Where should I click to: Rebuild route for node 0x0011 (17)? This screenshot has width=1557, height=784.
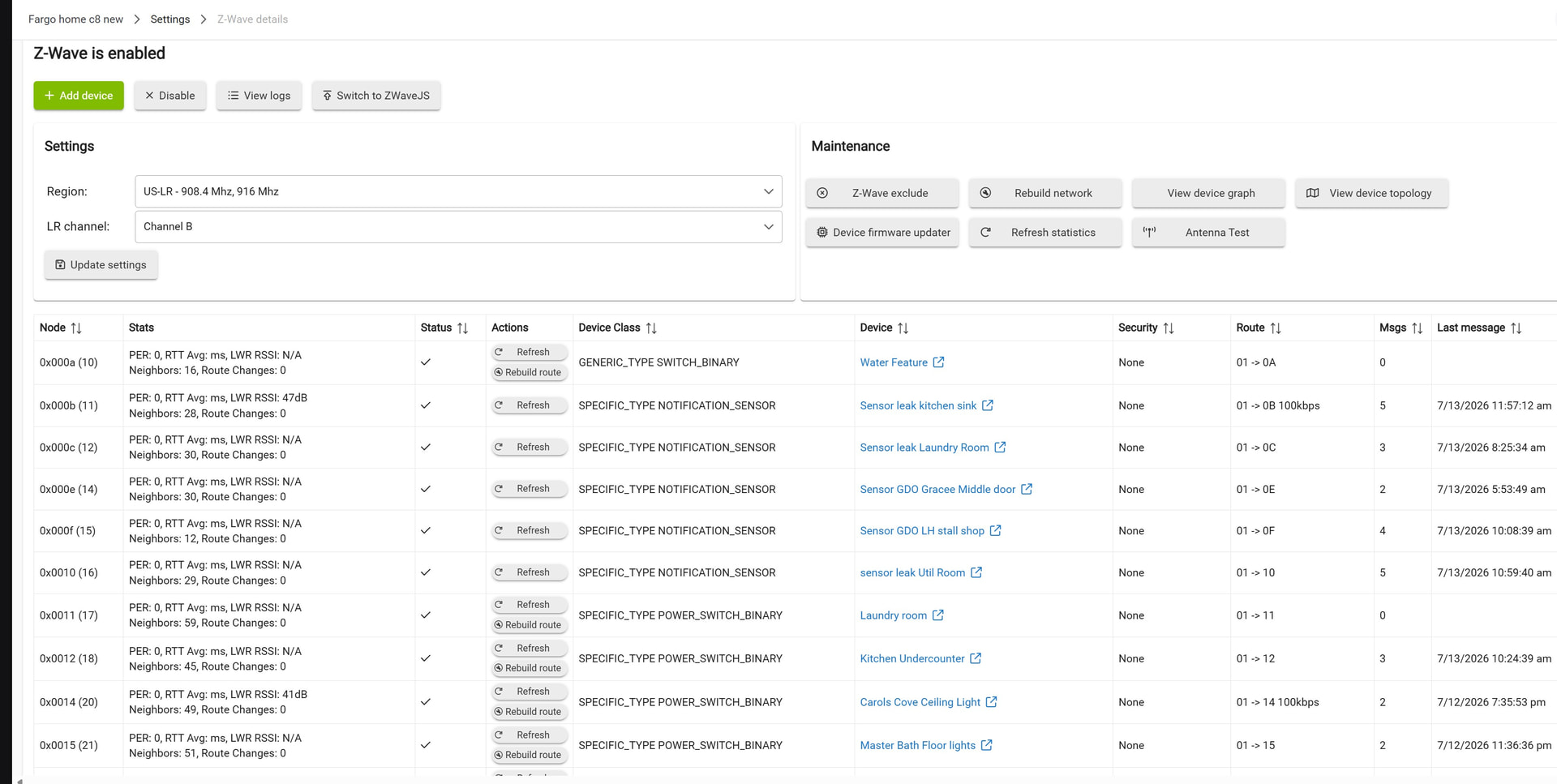[530, 625]
